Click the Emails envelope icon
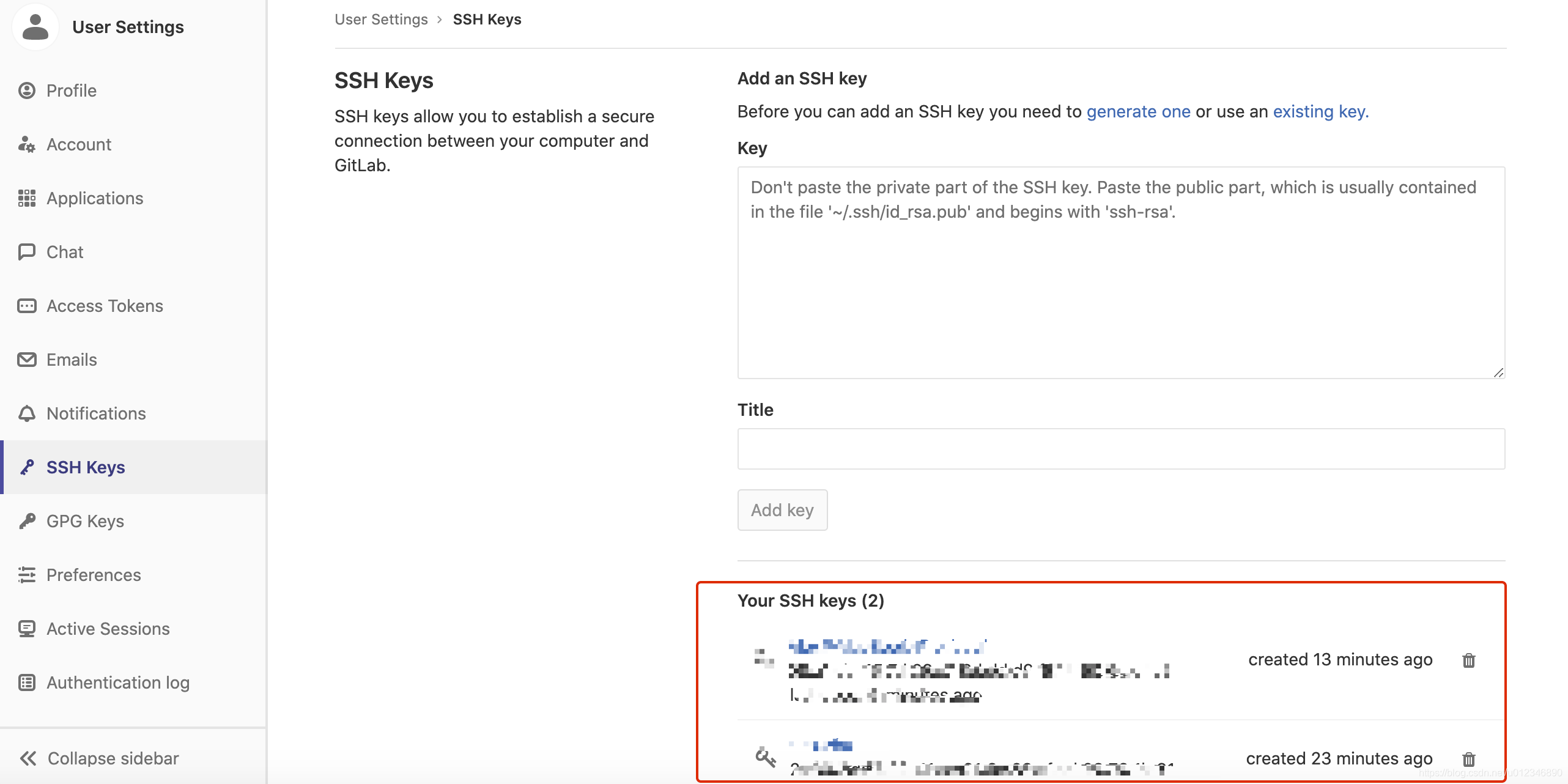Viewport: 1568px width, 784px height. click(x=27, y=360)
